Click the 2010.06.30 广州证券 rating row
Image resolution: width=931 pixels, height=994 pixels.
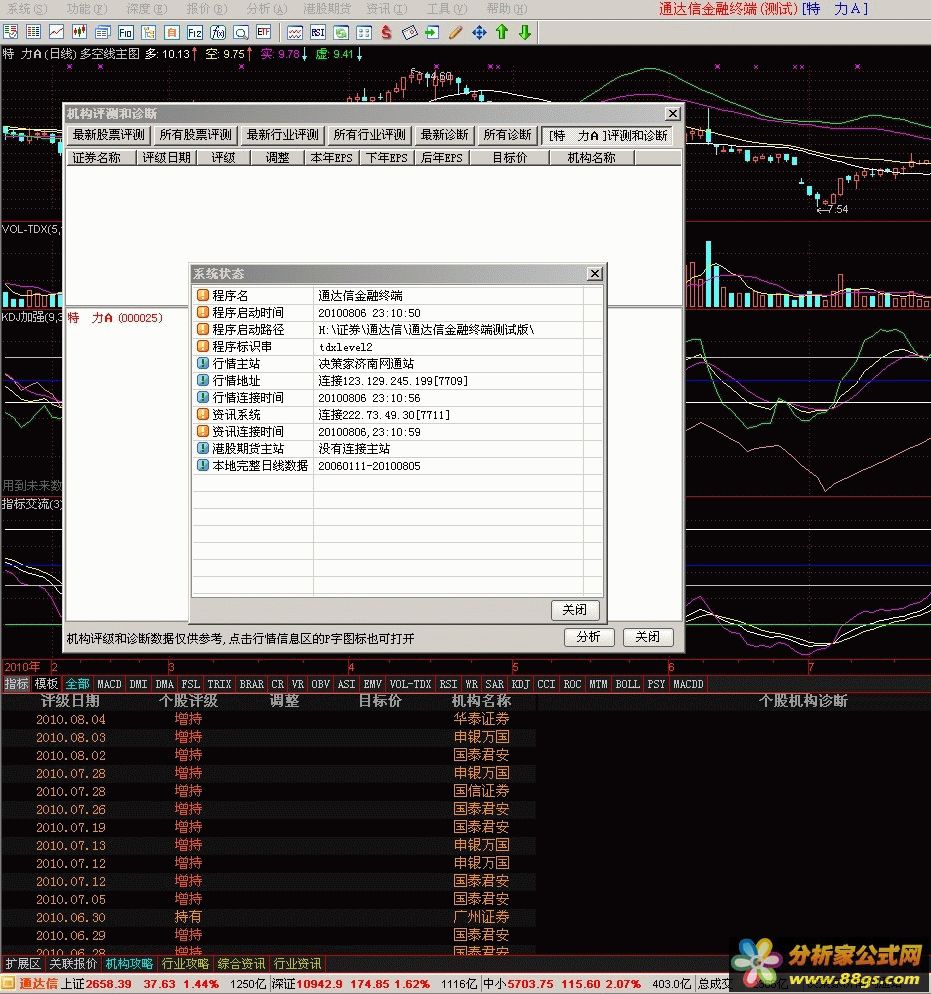point(269,917)
